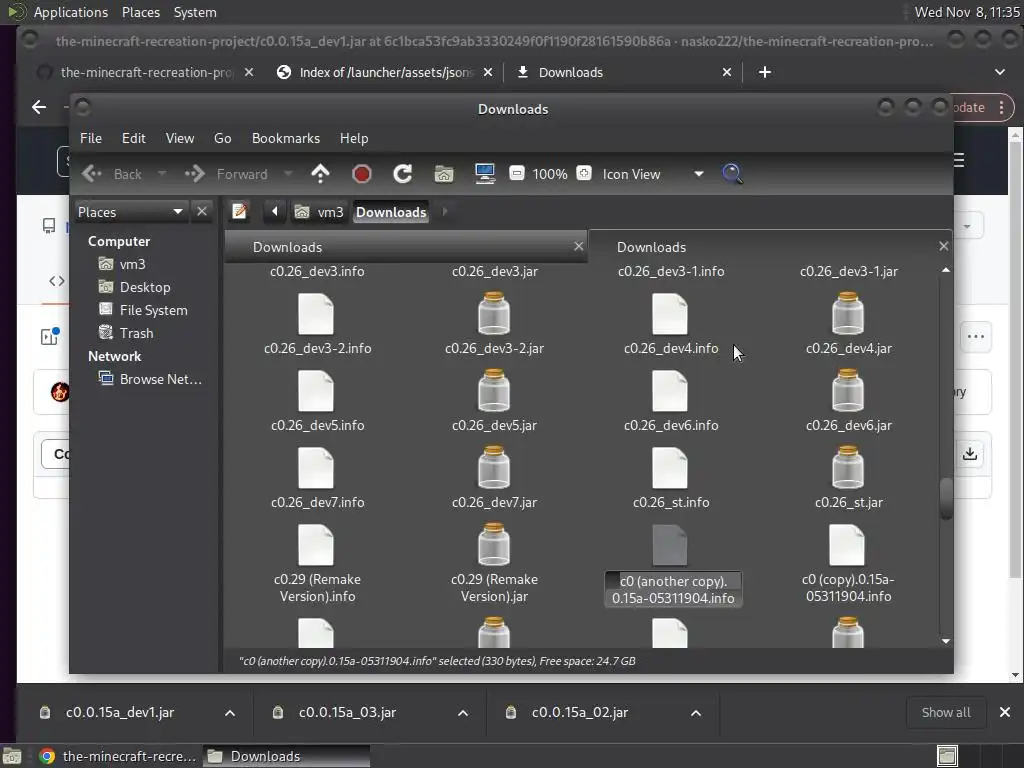Select the c0.26_dev3-2.jar file icon
Image resolution: width=1024 pixels, height=768 pixels.
(x=494, y=313)
